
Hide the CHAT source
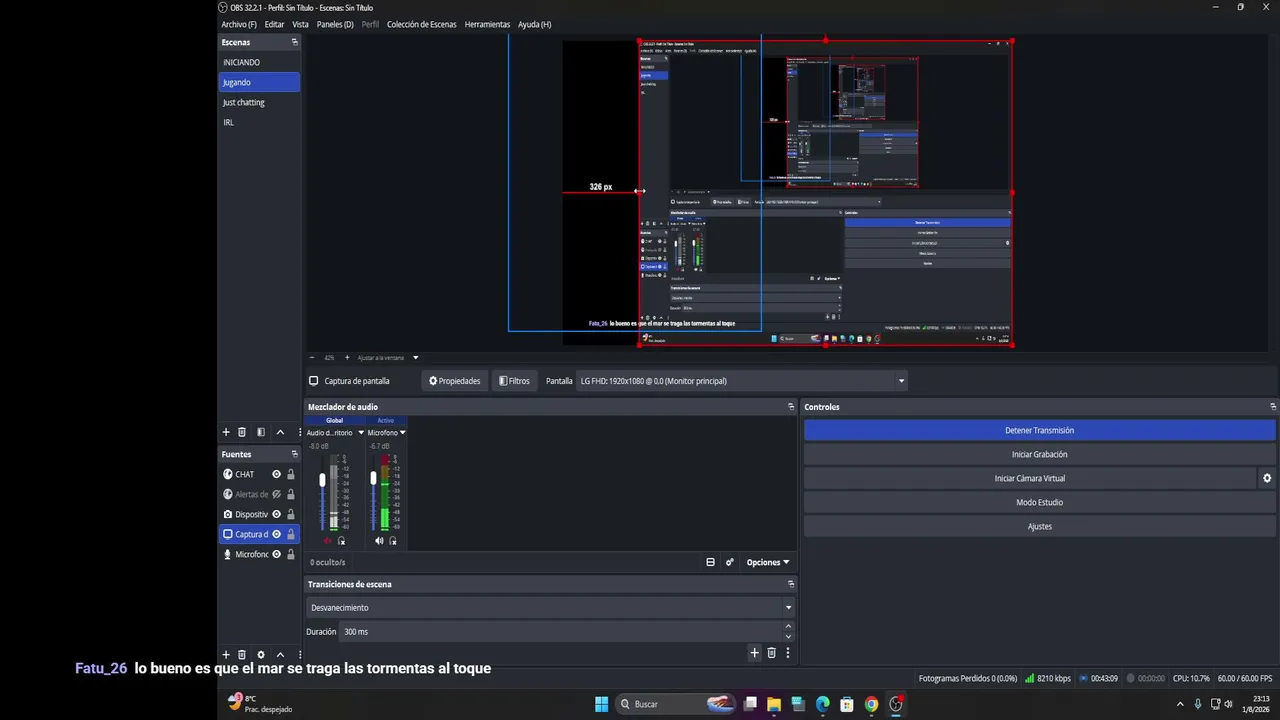[x=277, y=474]
